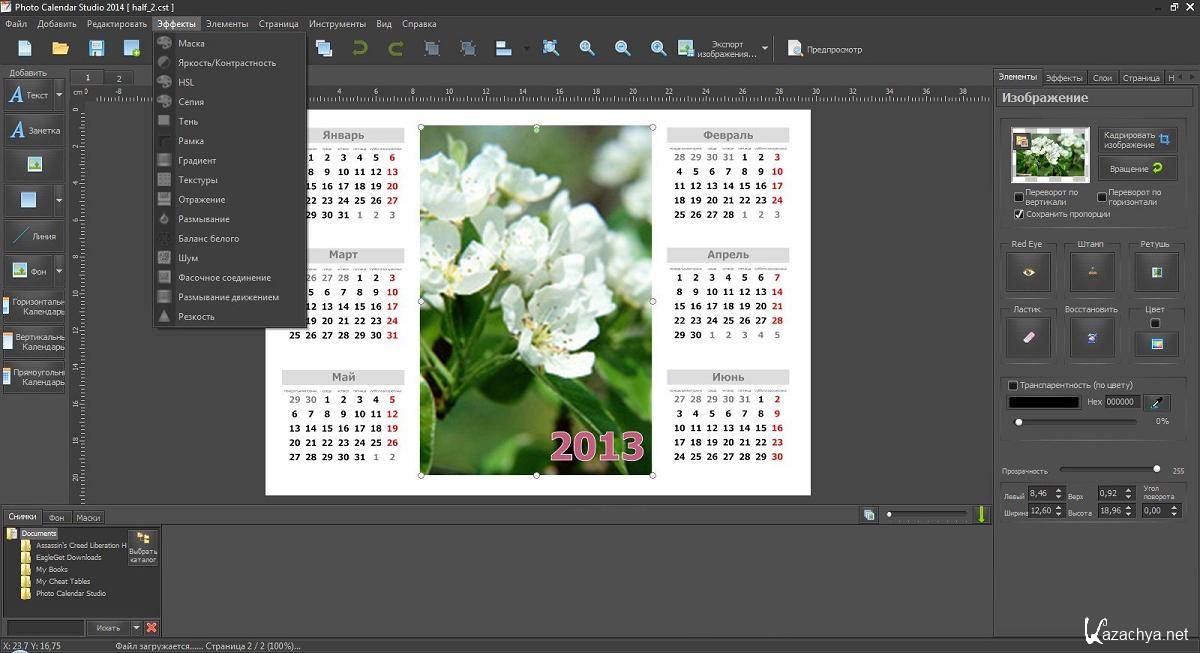1200x653 pixels.
Task: Click the Восстановить restore tool icon
Action: click(x=1092, y=339)
